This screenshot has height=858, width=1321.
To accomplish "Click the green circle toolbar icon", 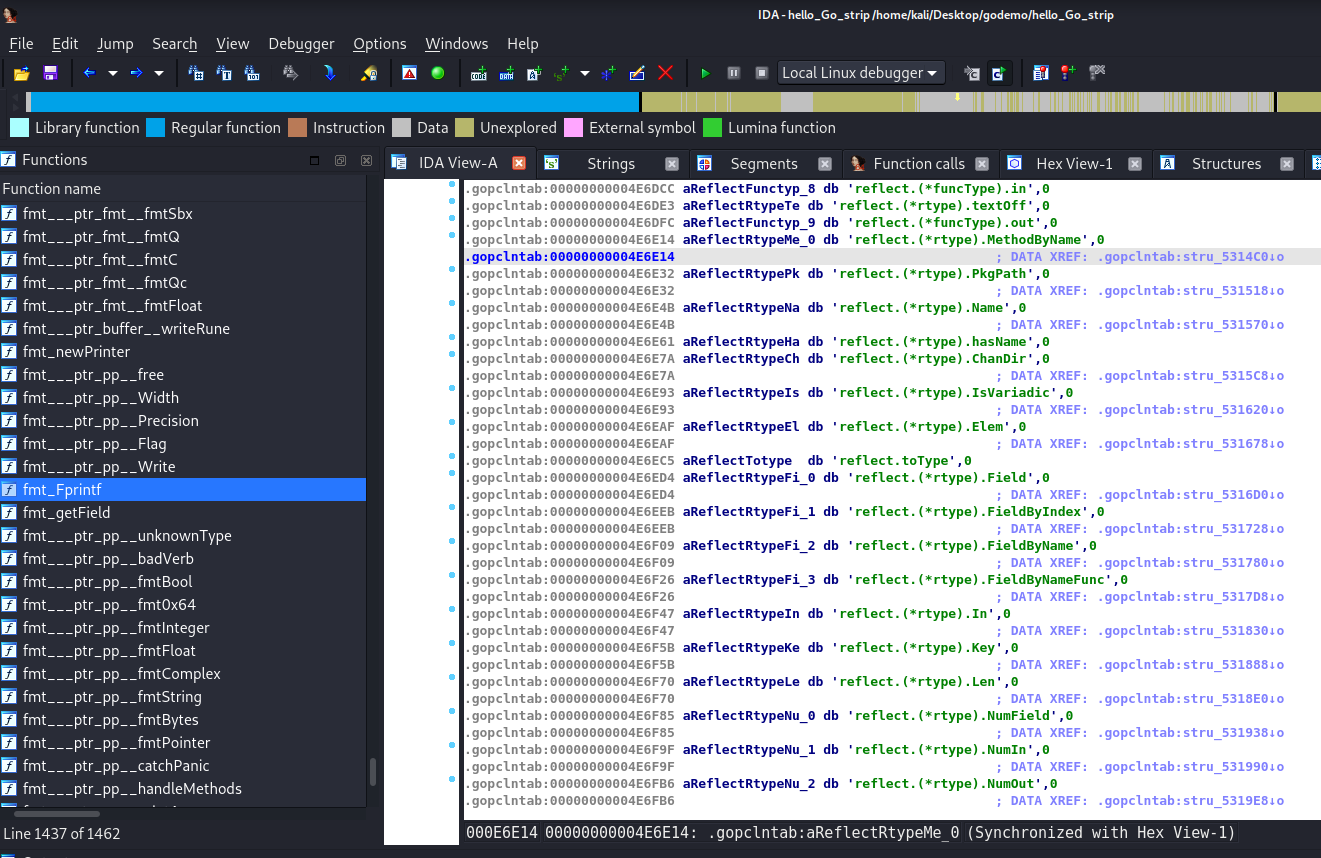I will pyautogui.click(x=437, y=73).
